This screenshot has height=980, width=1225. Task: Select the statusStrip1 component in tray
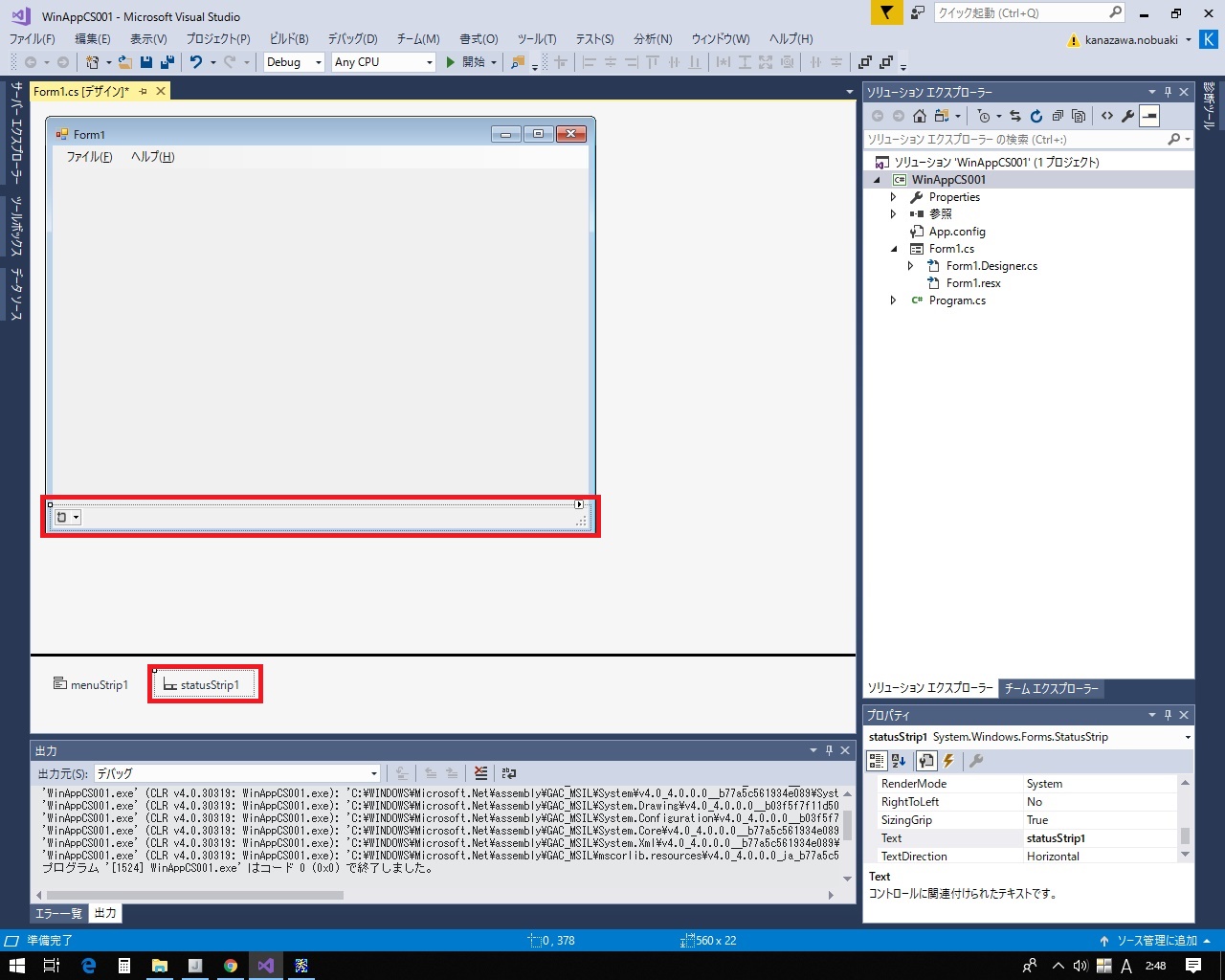(x=201, y=685)
